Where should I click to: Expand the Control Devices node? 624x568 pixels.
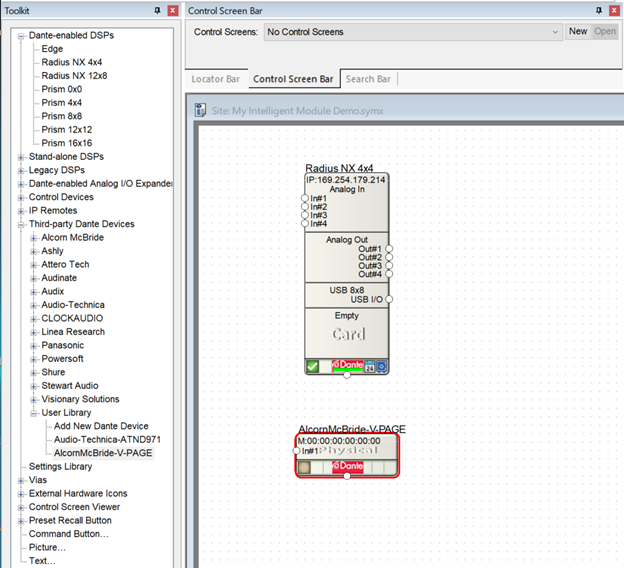21,198
